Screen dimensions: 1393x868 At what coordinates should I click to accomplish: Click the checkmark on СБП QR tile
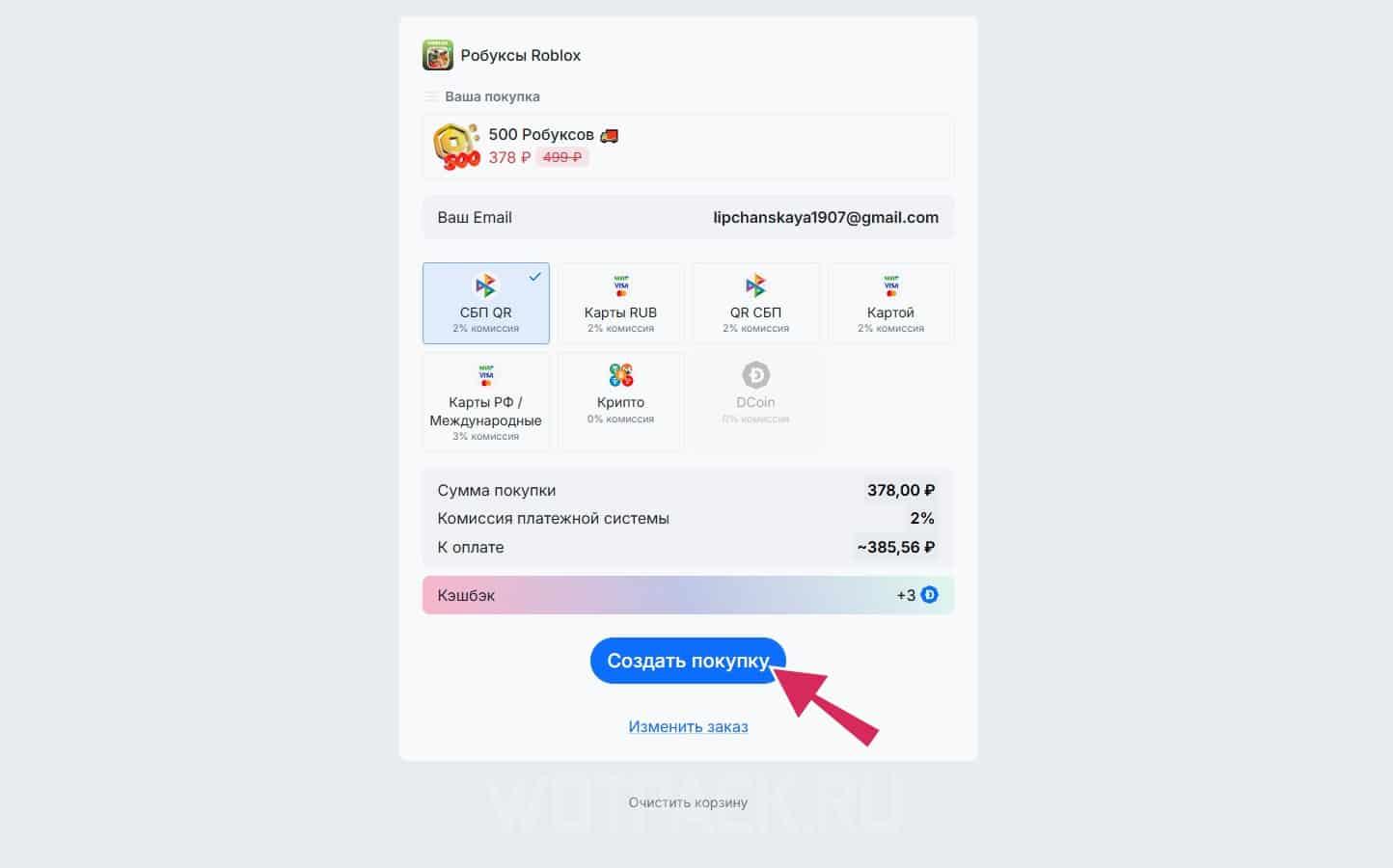(x=534, y=277)
